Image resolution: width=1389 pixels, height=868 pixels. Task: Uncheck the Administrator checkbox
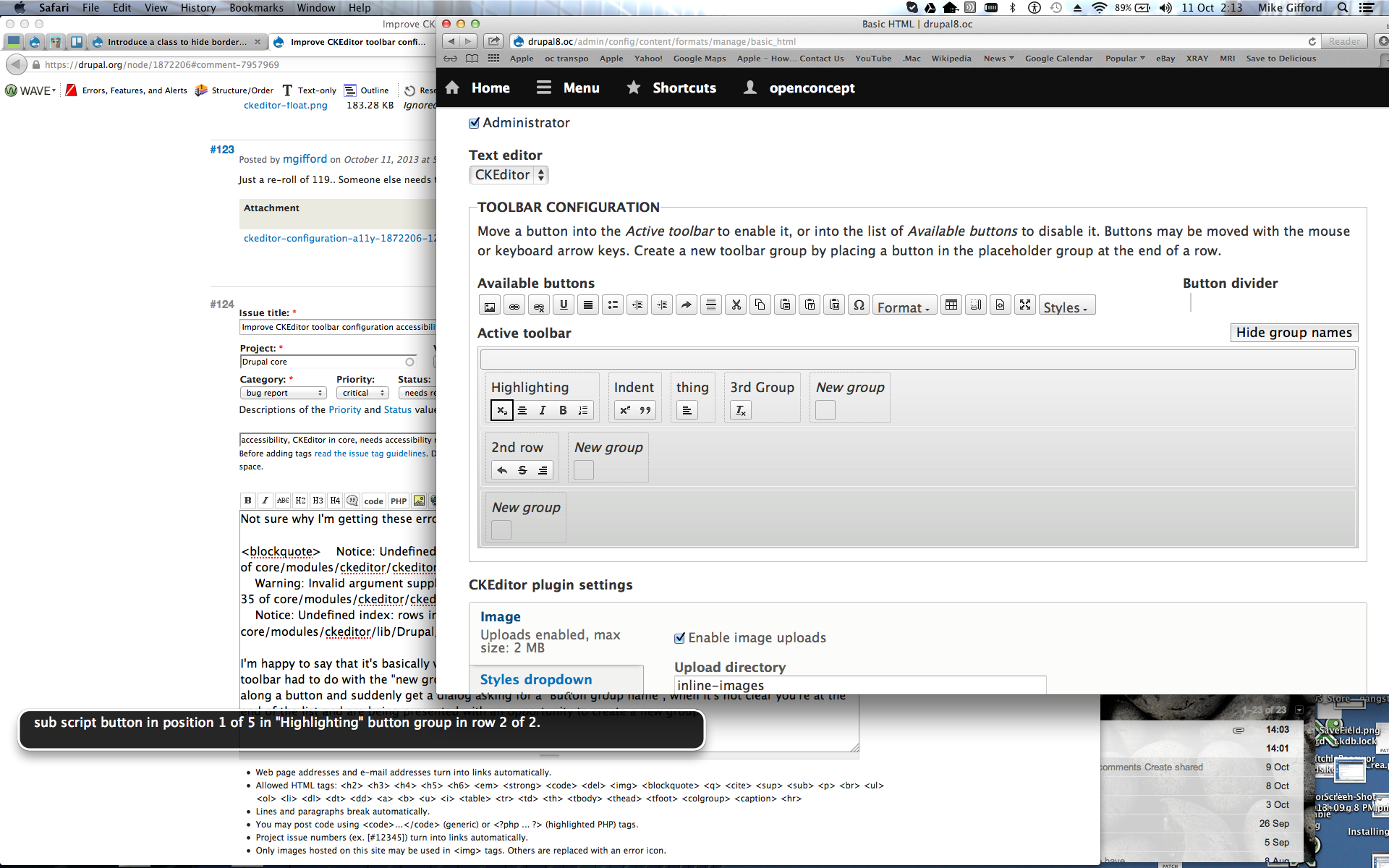pyautogui.click(x=475, y=123)
